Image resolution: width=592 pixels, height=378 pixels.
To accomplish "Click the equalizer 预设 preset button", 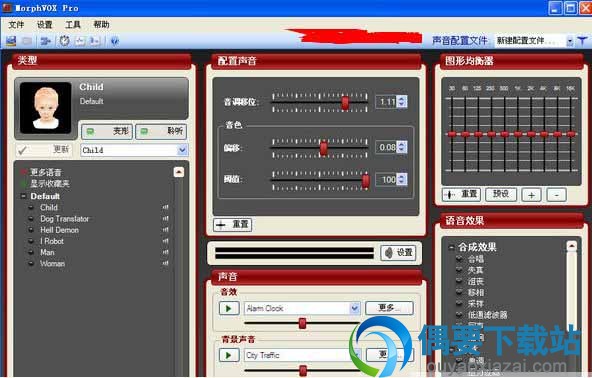I will point(501,194).
